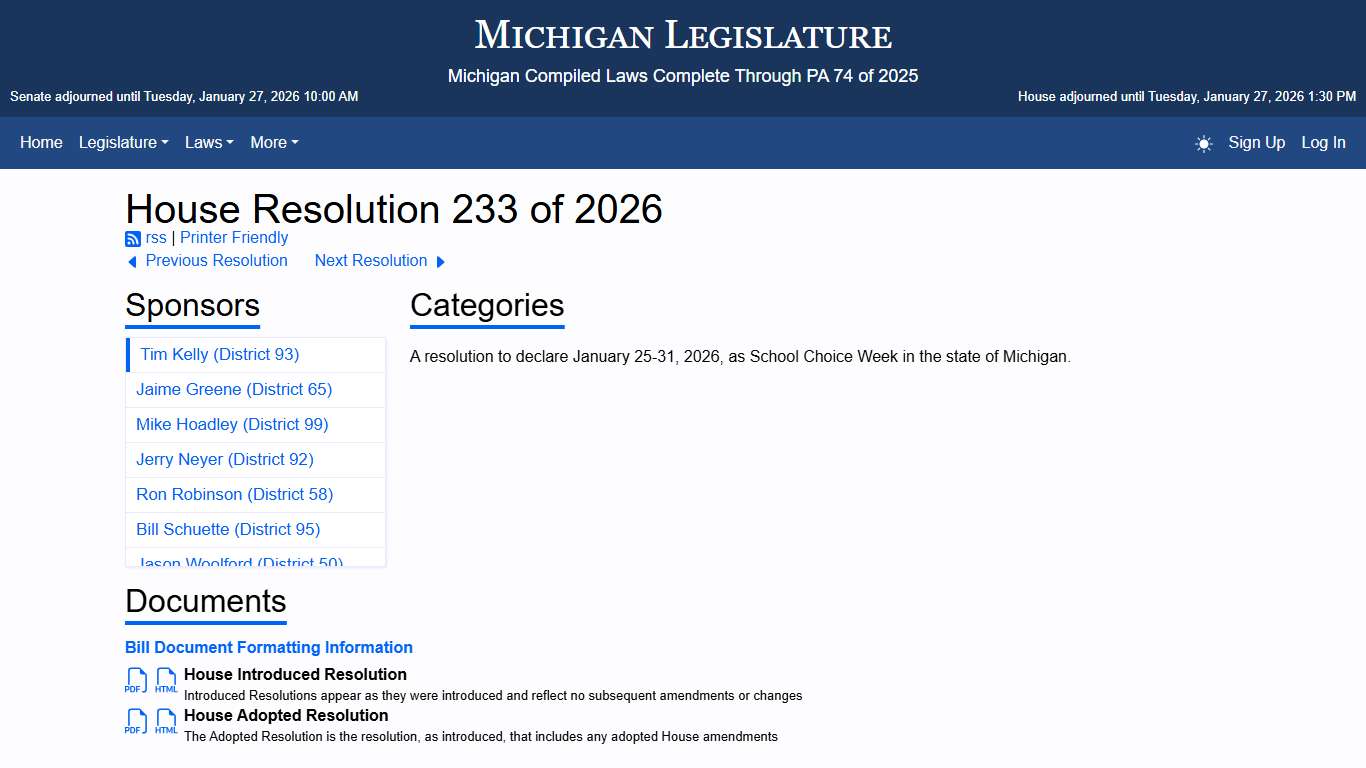Open Bill Document Formatting Information
This screenshot has height=768, width=1366.
pyautogui.click(x=268, y=647)
